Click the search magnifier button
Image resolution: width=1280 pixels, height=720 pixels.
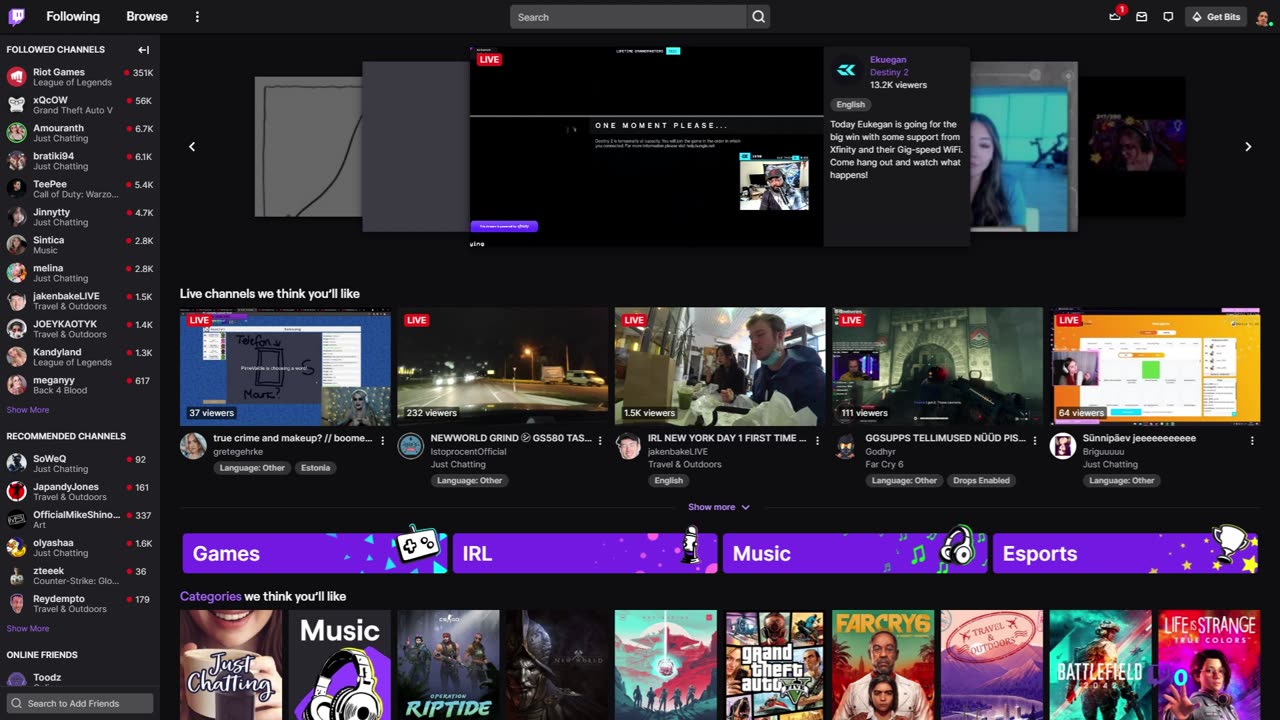pyautogui.click(x=758, y=17)
